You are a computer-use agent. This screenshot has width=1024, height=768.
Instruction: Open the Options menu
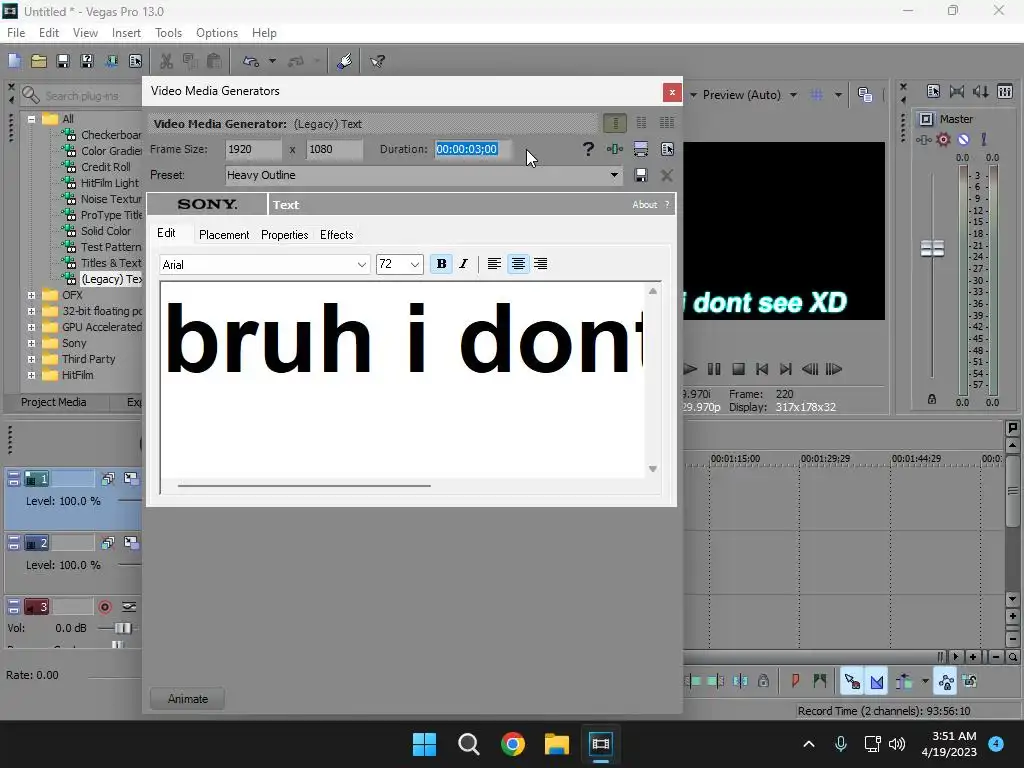coord(217,33)
